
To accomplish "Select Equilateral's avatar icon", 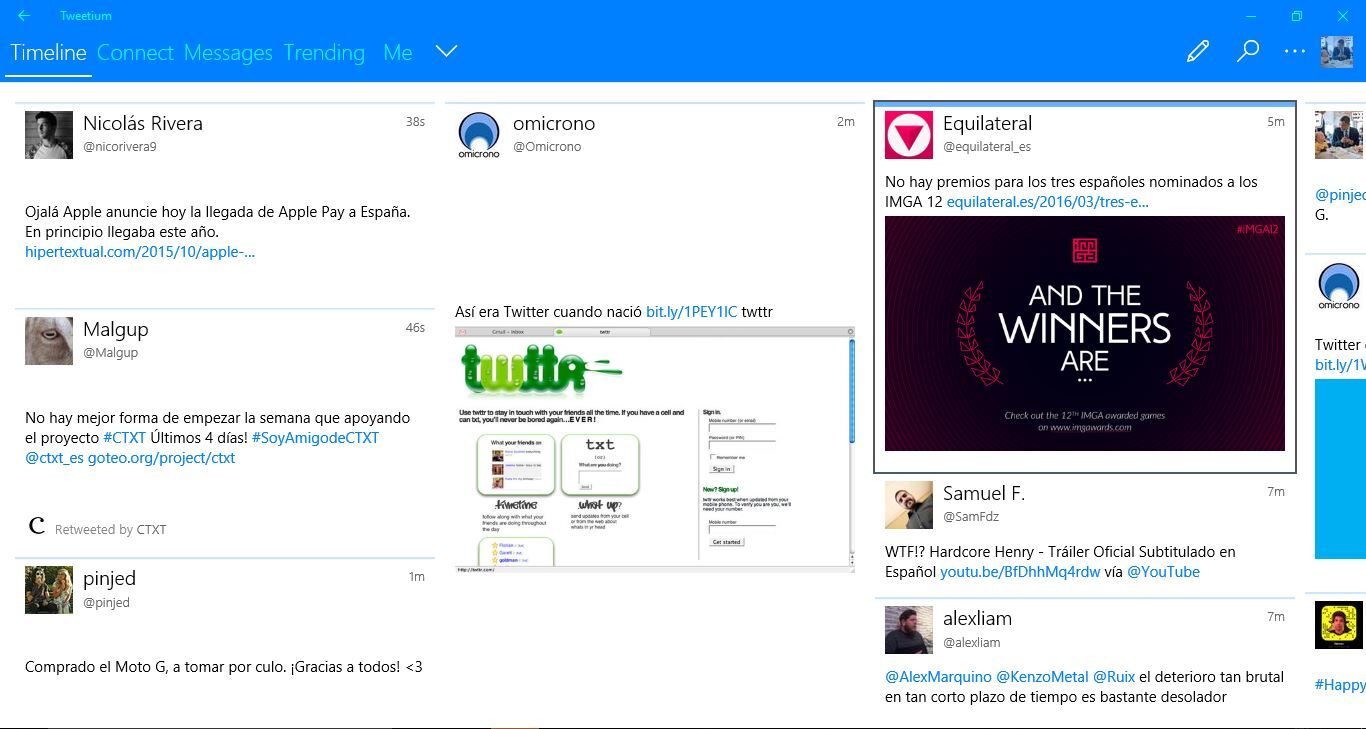I will point(908,134).
